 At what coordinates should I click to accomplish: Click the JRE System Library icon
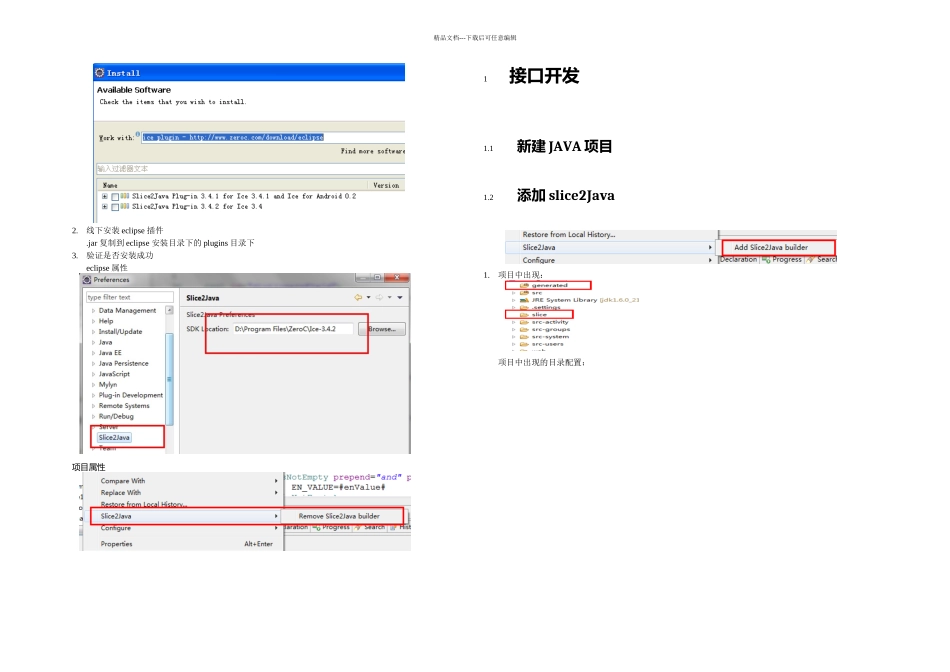(x=524, y=300)
